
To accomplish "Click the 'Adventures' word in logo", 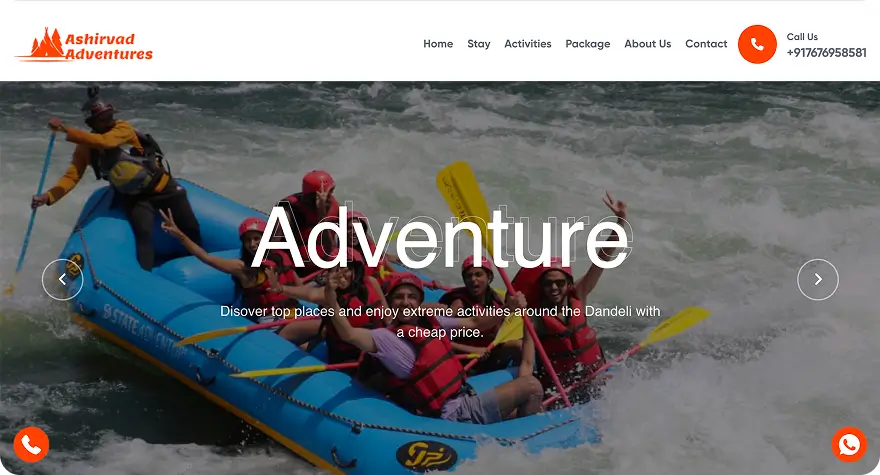I will pyautogui.click(x=109, y=54).
